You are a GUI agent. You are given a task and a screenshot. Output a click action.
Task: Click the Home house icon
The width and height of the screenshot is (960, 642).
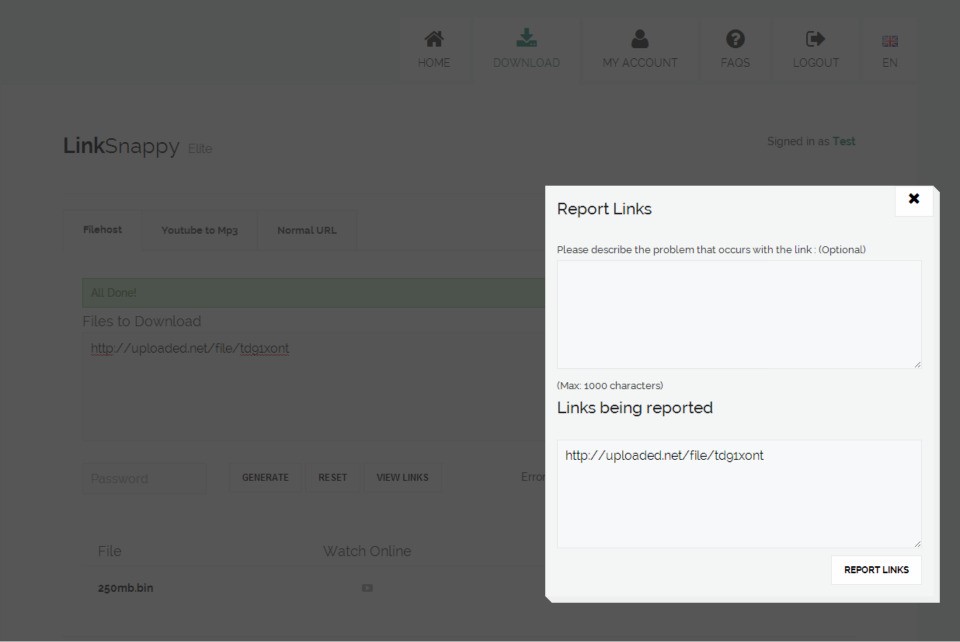[x=434, y=39]
